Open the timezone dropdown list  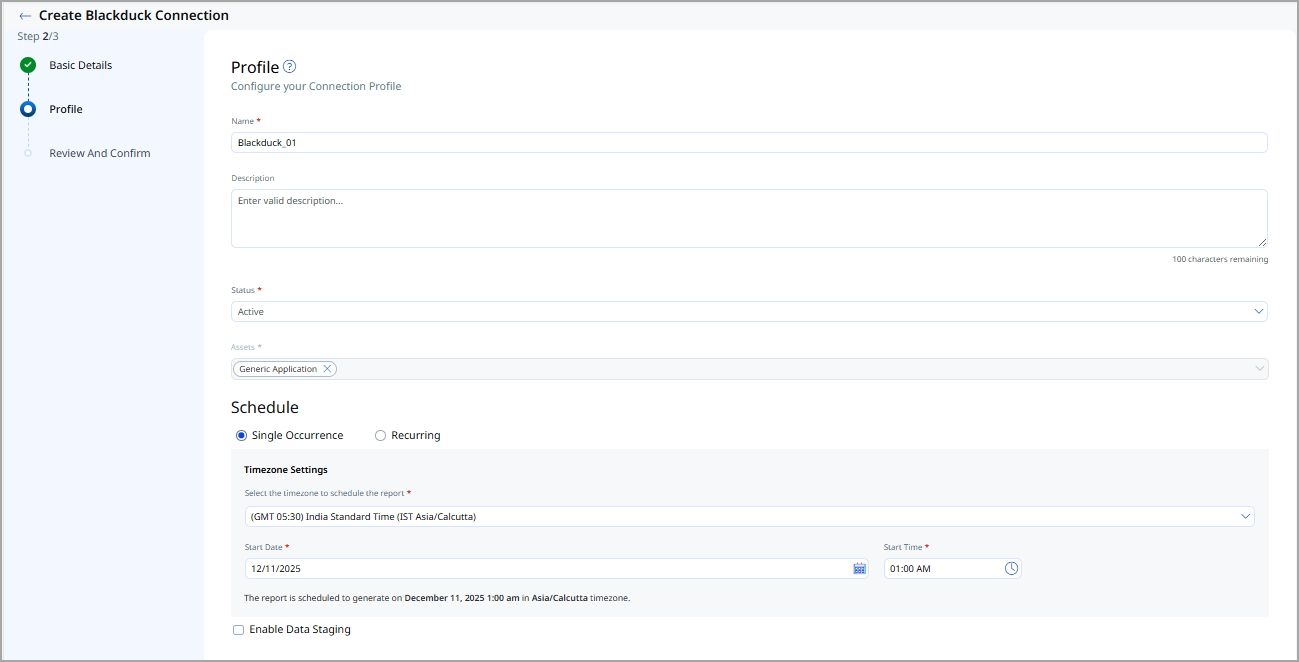click(x=749, y=517)
